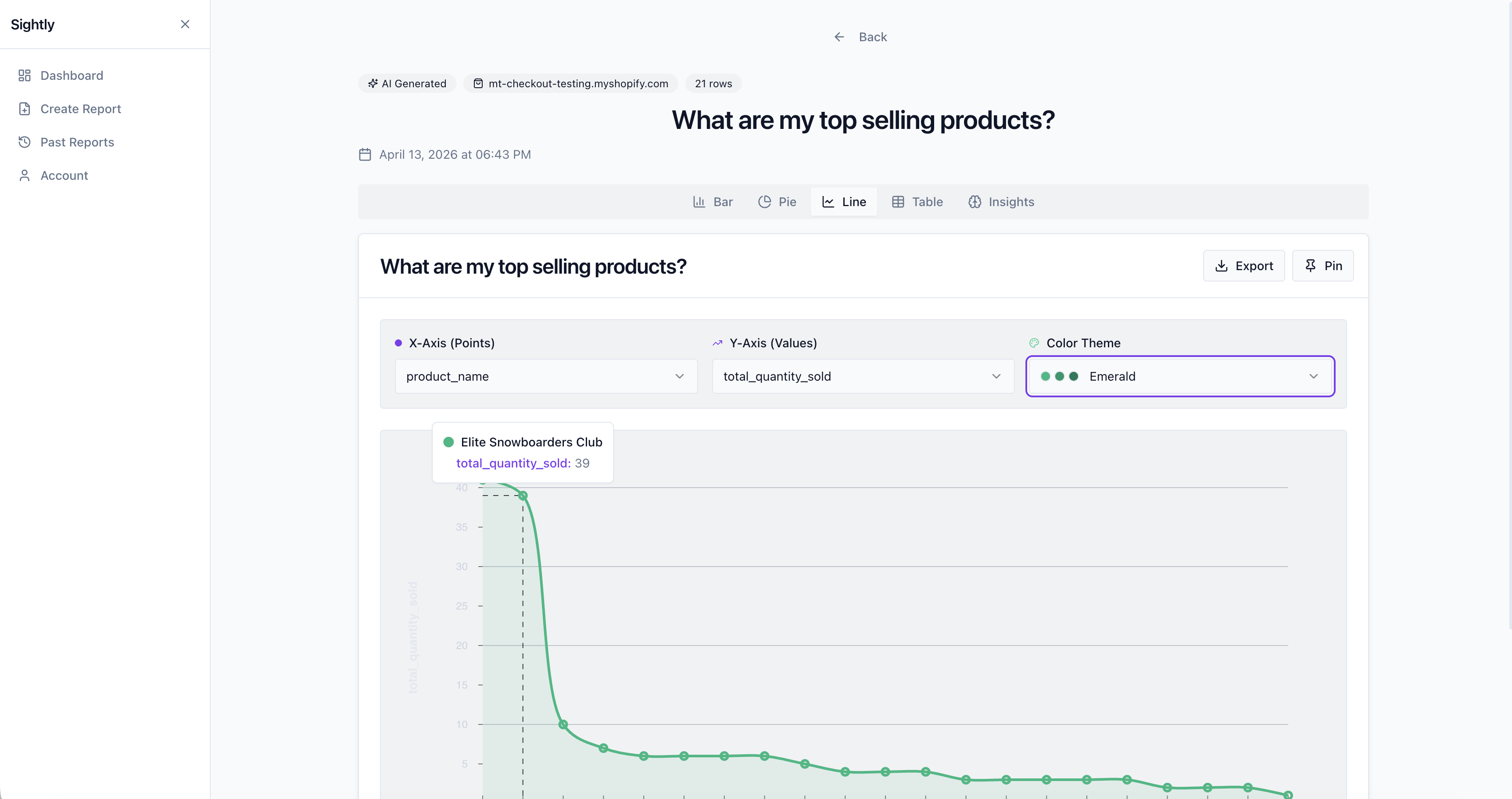Click the Create Report file-plus icon

pos(24,109)
